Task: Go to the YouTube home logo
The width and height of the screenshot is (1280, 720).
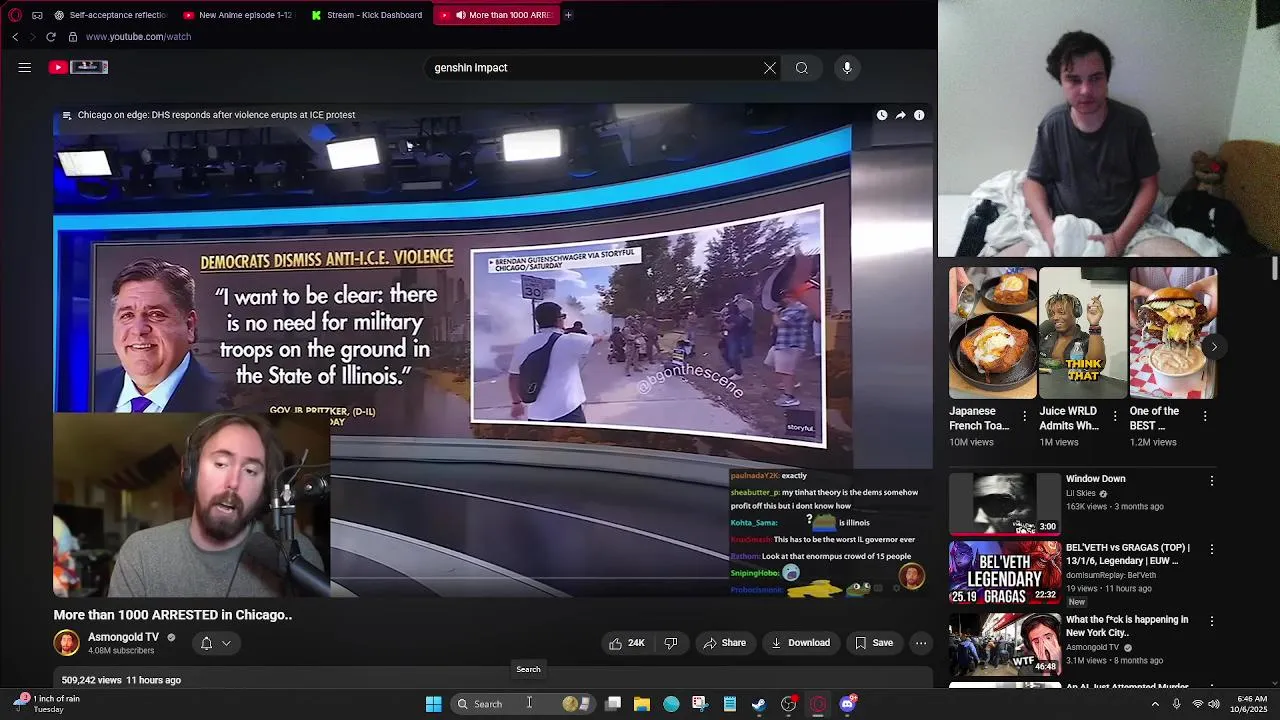Action: [78, 67]
